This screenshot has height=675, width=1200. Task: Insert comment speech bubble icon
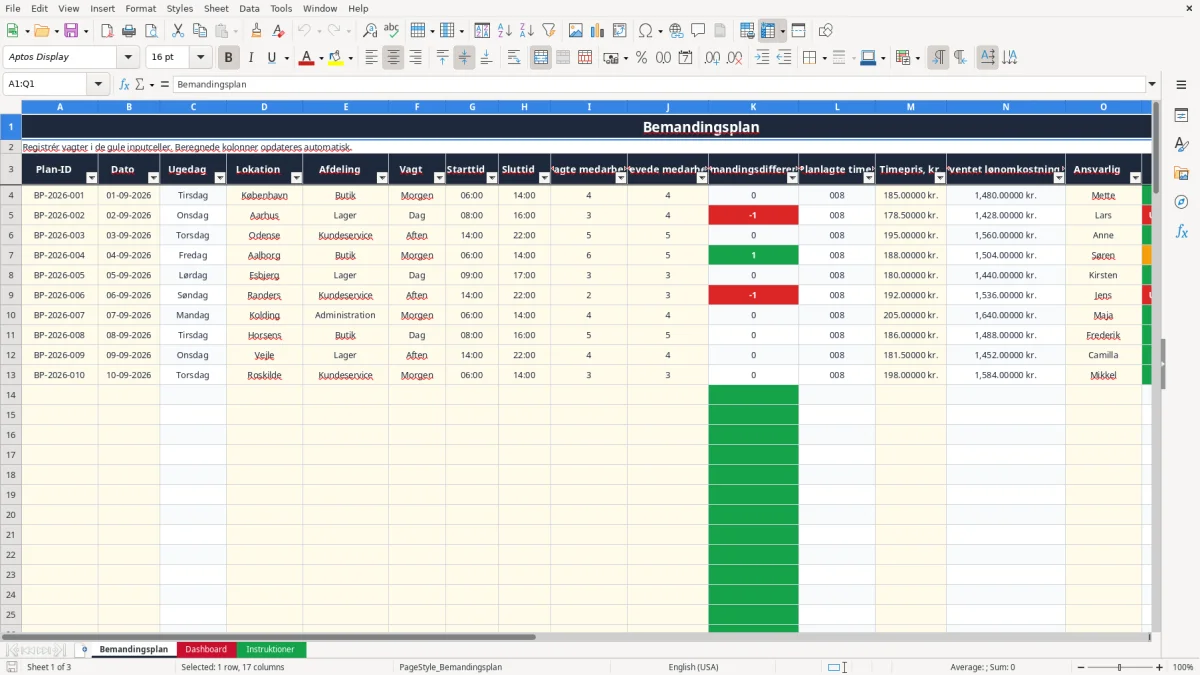click(698, 31)
